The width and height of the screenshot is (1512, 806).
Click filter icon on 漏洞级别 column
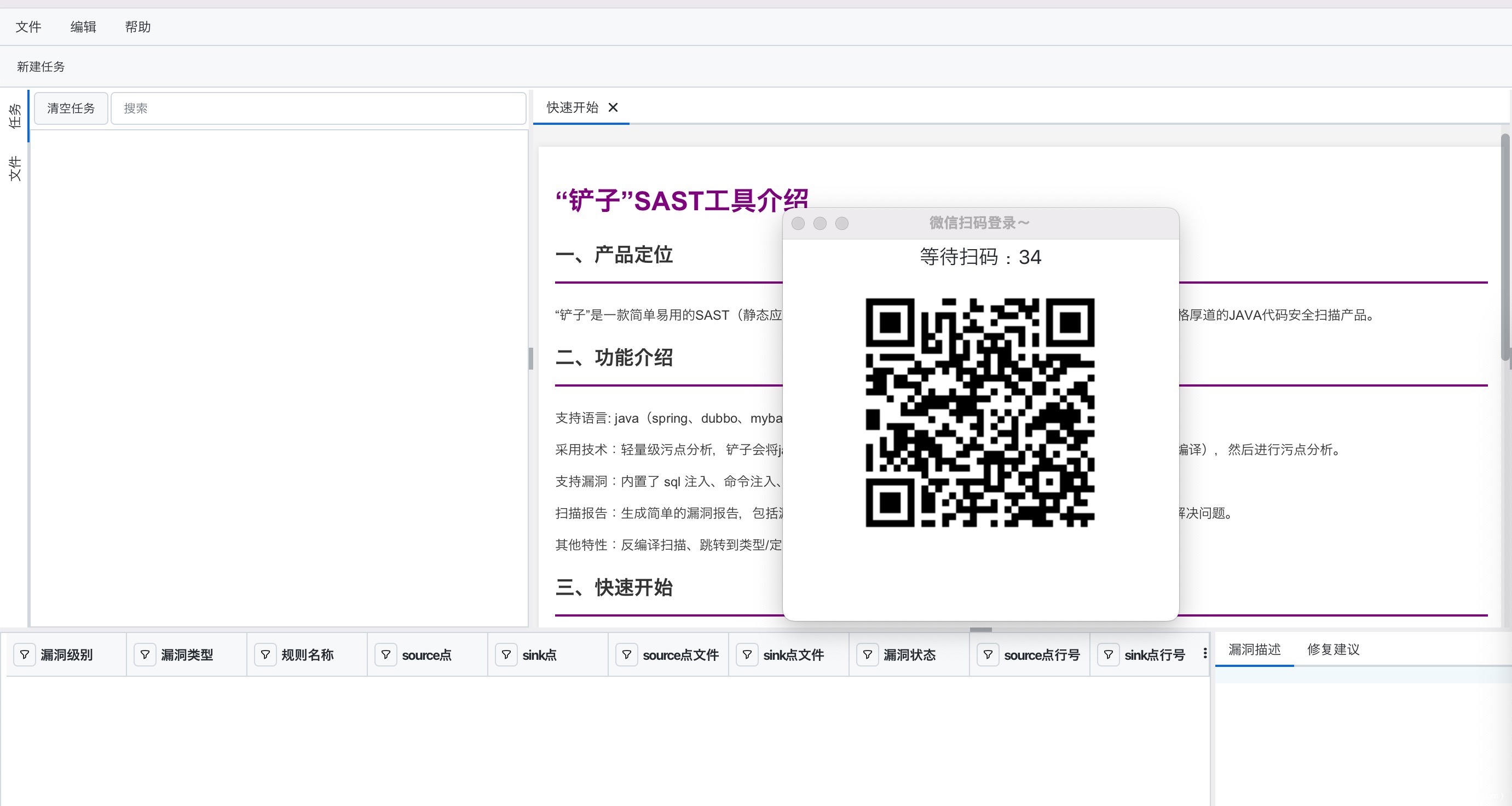tap(25, 654)
